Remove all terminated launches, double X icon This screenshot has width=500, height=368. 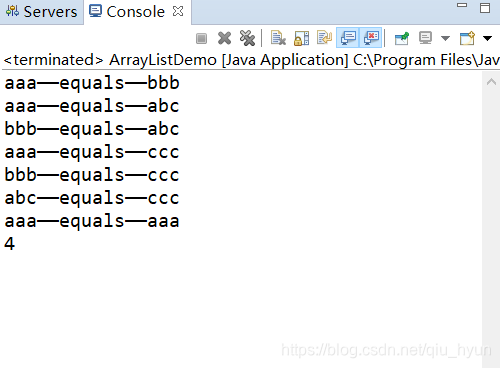[x=247, y=38]
